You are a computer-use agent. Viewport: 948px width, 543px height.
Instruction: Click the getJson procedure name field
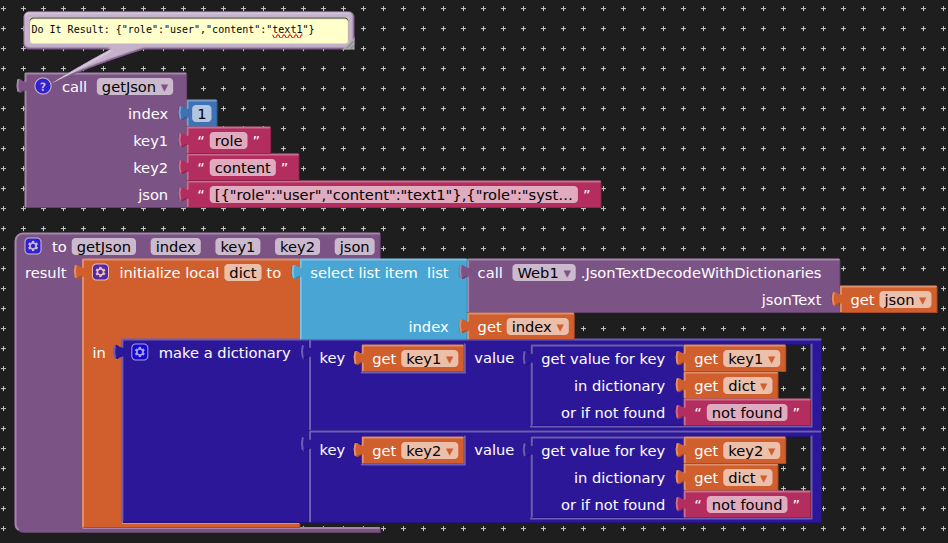pos(104,247)
